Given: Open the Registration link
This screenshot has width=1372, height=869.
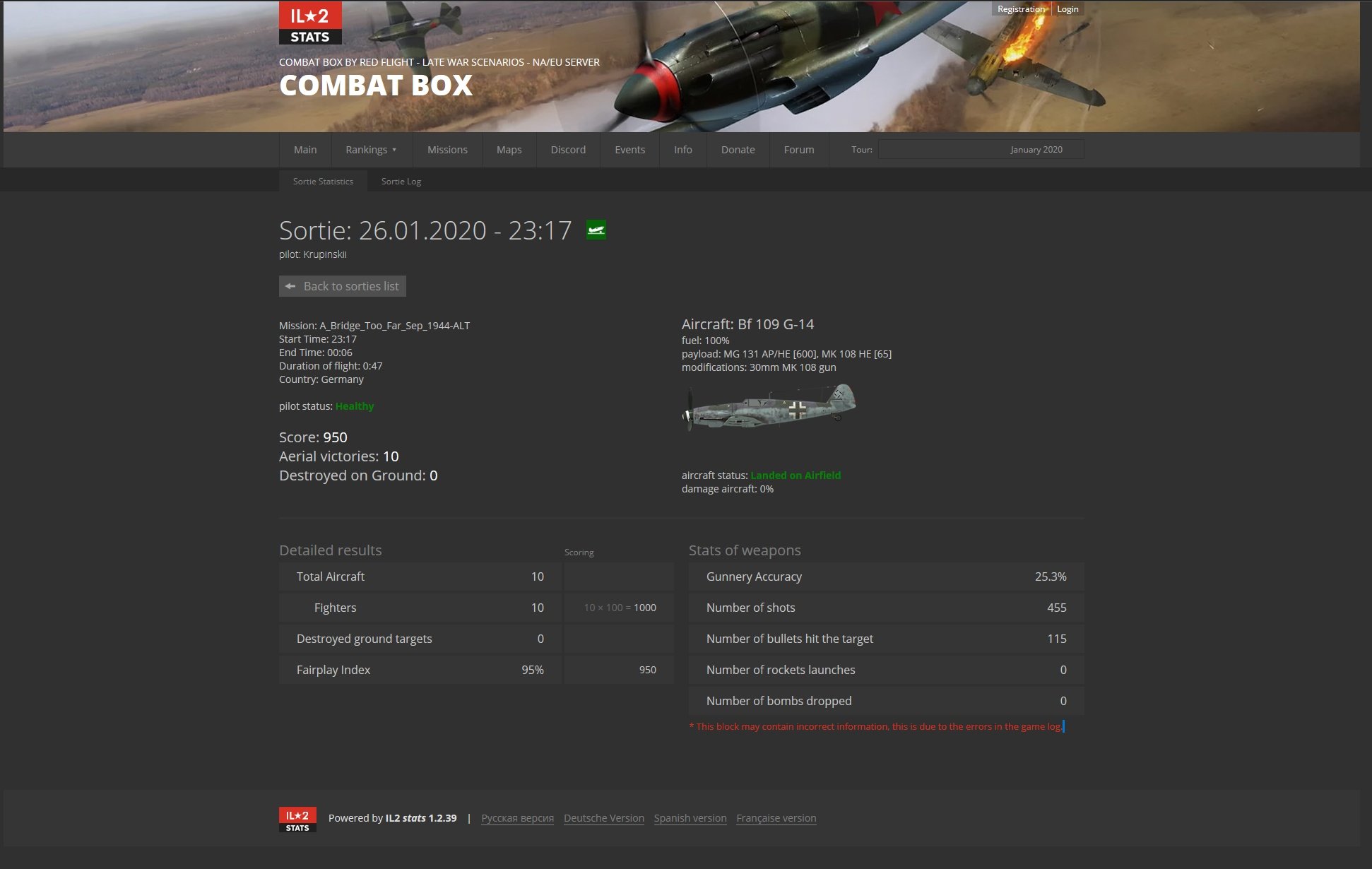Looking at the screenshot, I should coord(1020,9).
